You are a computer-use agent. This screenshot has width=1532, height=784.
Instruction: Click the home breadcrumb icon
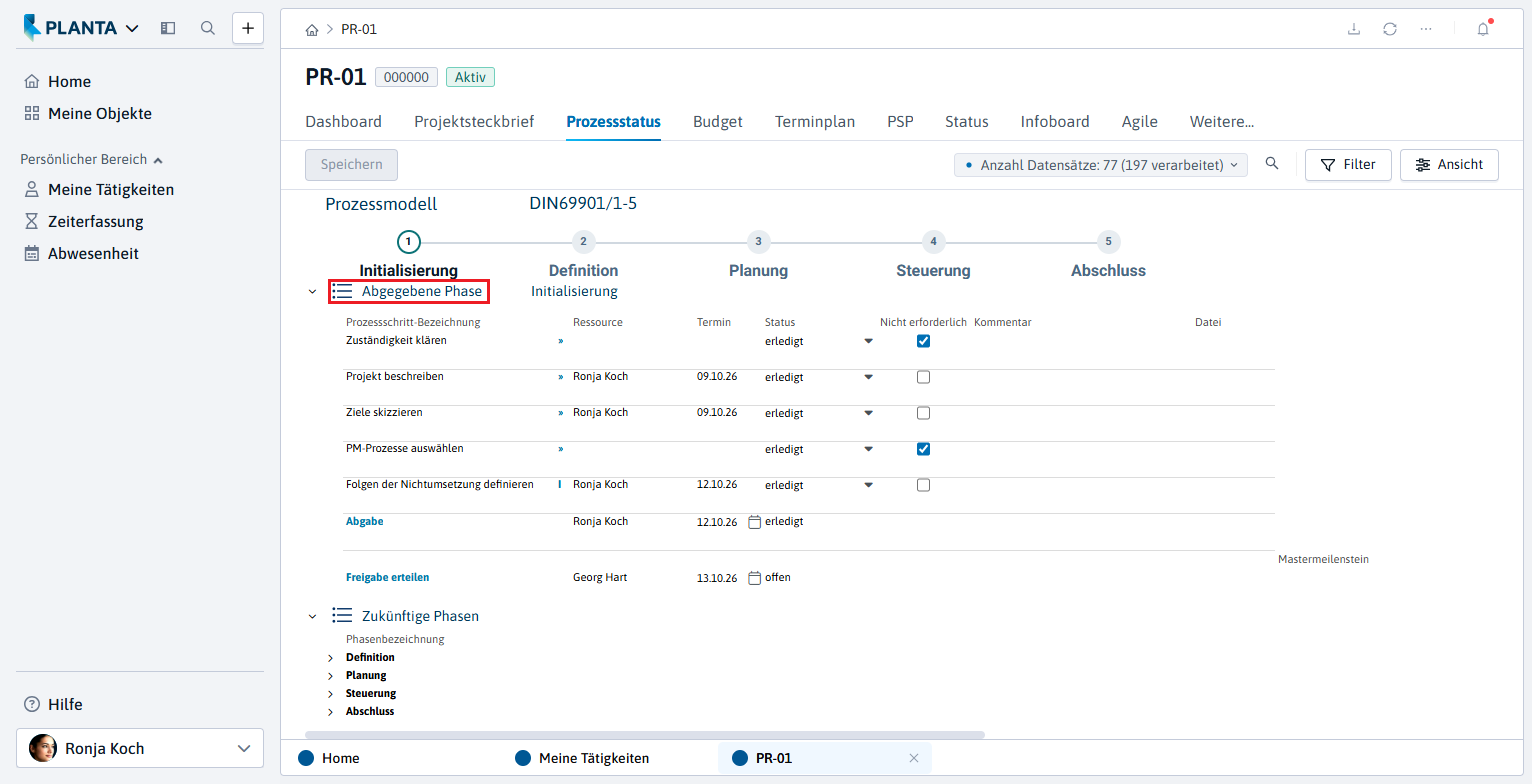pos(312,29)
